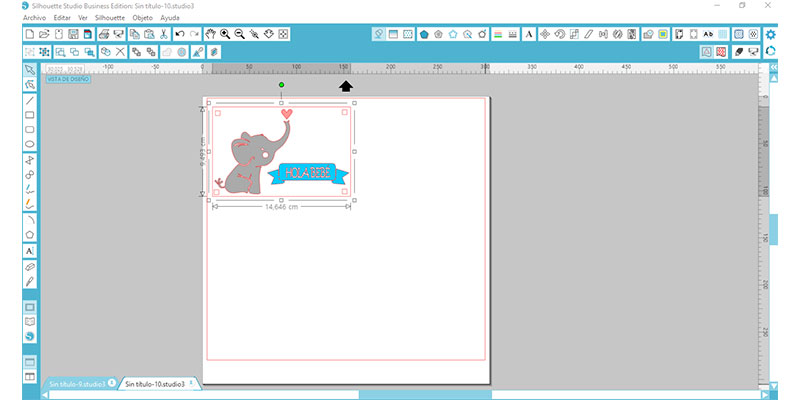Click the HOLA BEBÉ banner on canvas
The image size is (800, 400).
click(308, 173)
